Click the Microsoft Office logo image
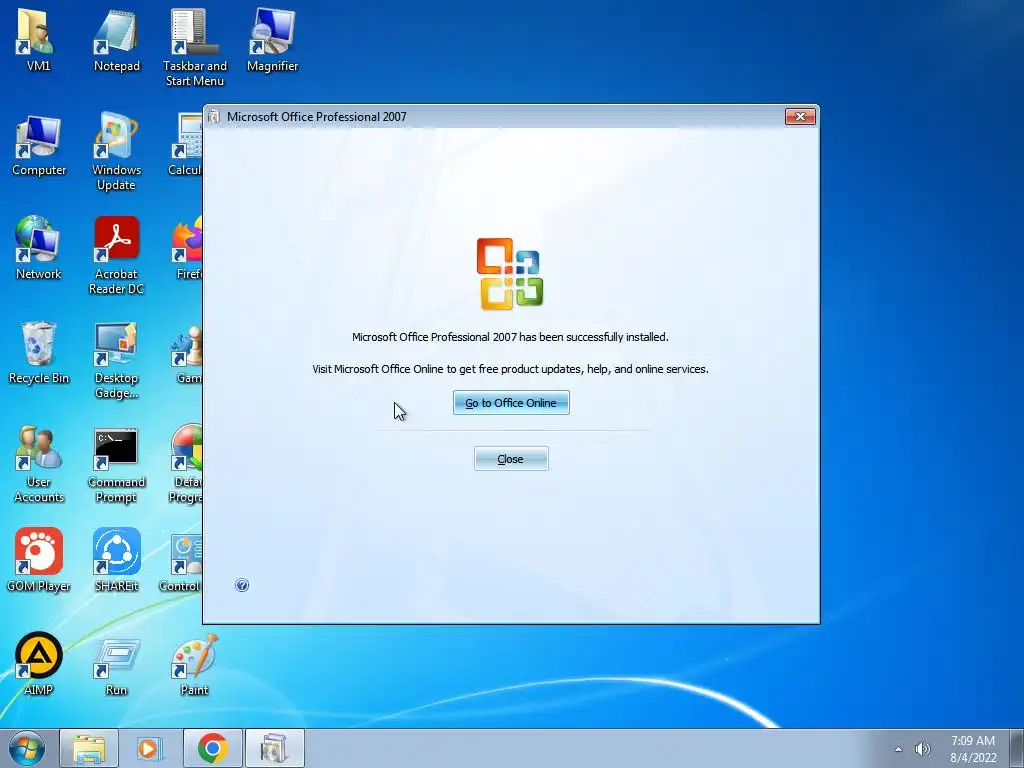This screenshot has width=1024, height=768. click(x=510, y=274)
